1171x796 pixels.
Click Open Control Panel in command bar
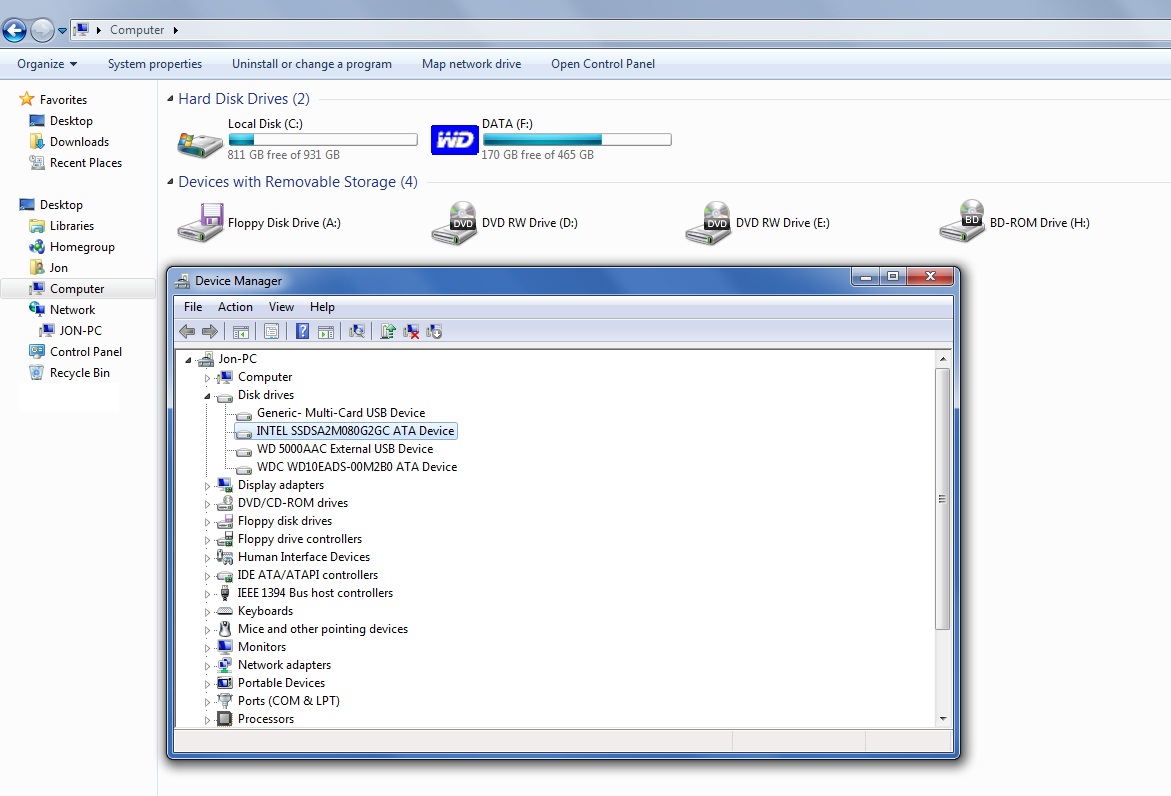point(603,64)
